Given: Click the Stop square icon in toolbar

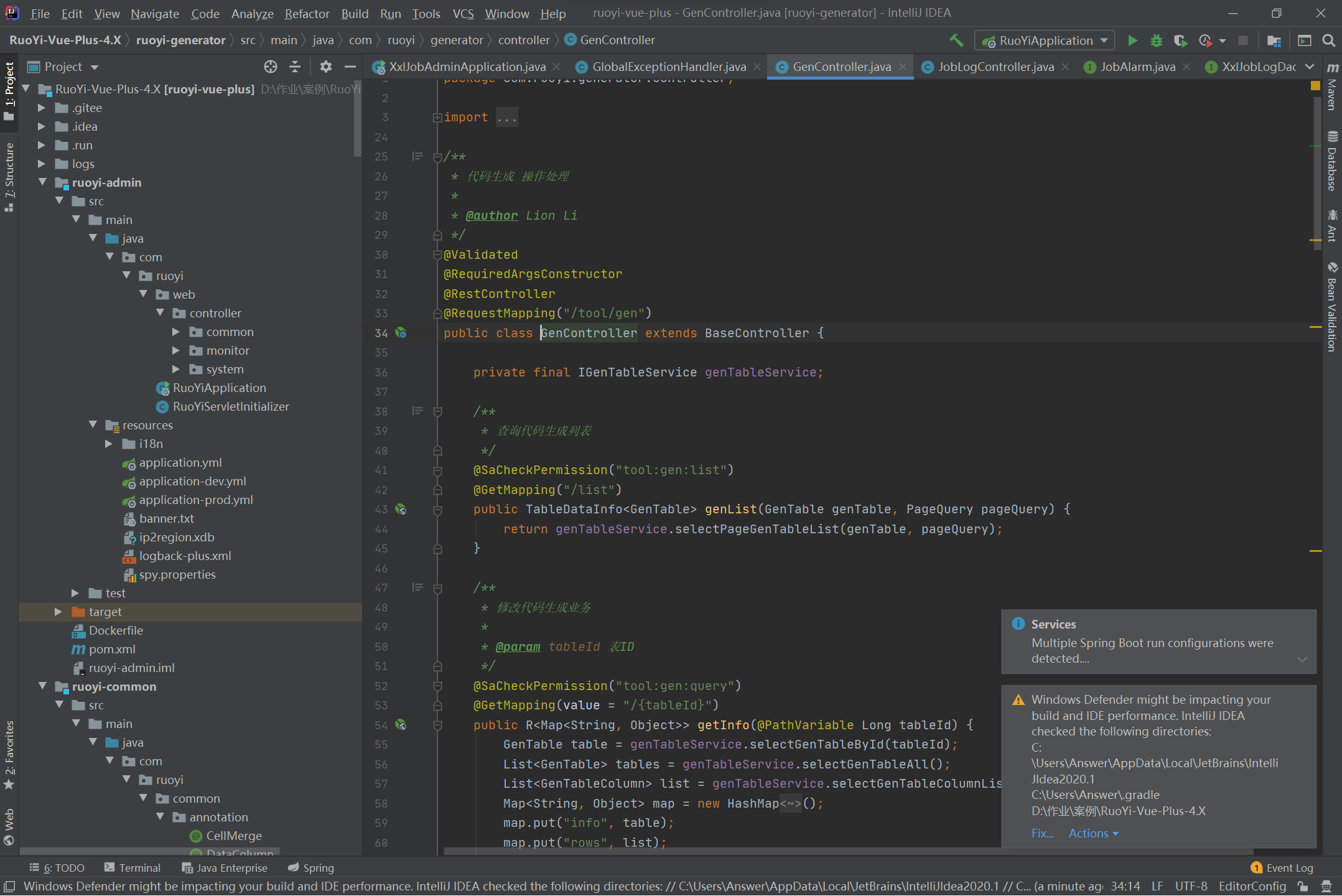Looking at the screenshot, I should 1242,40.
